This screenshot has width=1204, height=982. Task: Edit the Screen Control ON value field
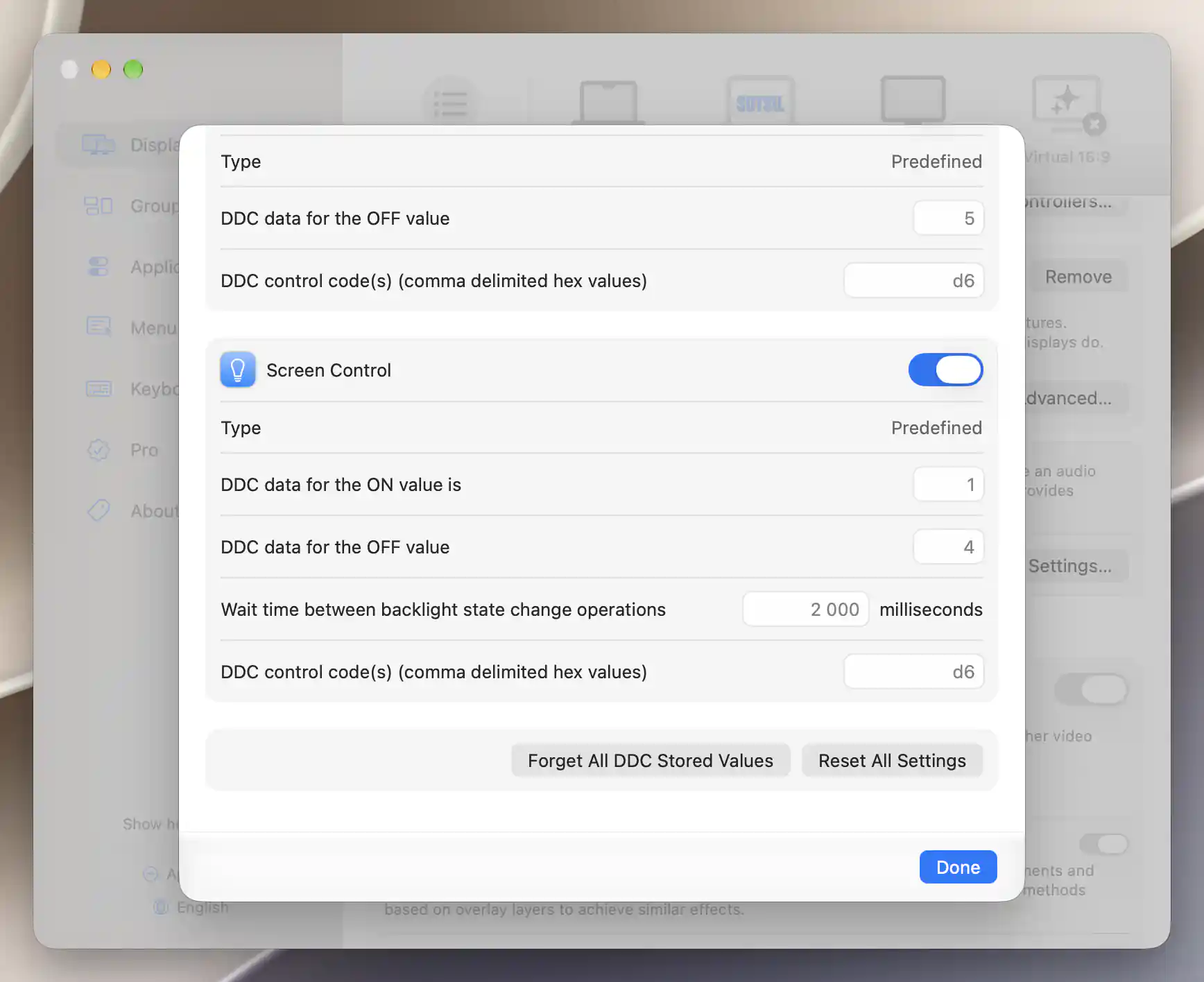coord(948,485)
